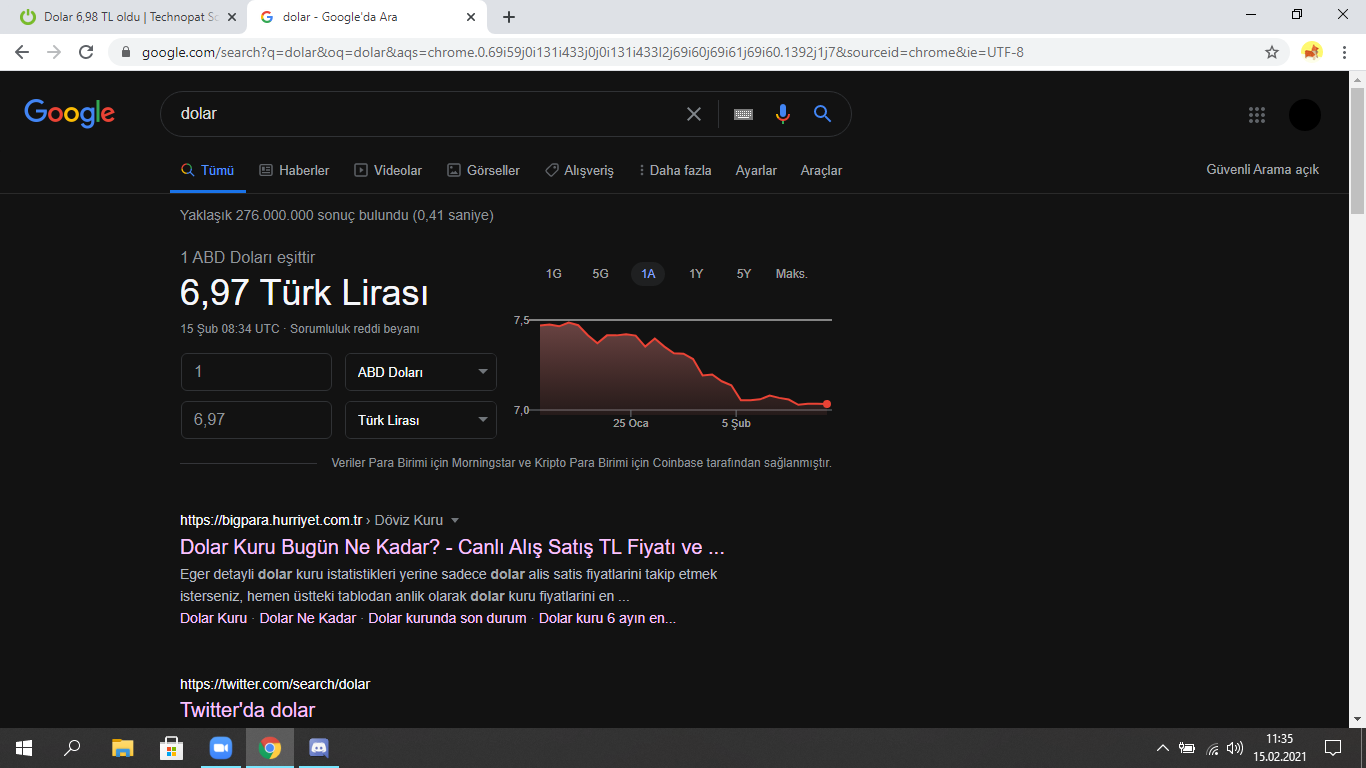Click Güvenli Arama açık link
1366x768 pixels.
1263,170
